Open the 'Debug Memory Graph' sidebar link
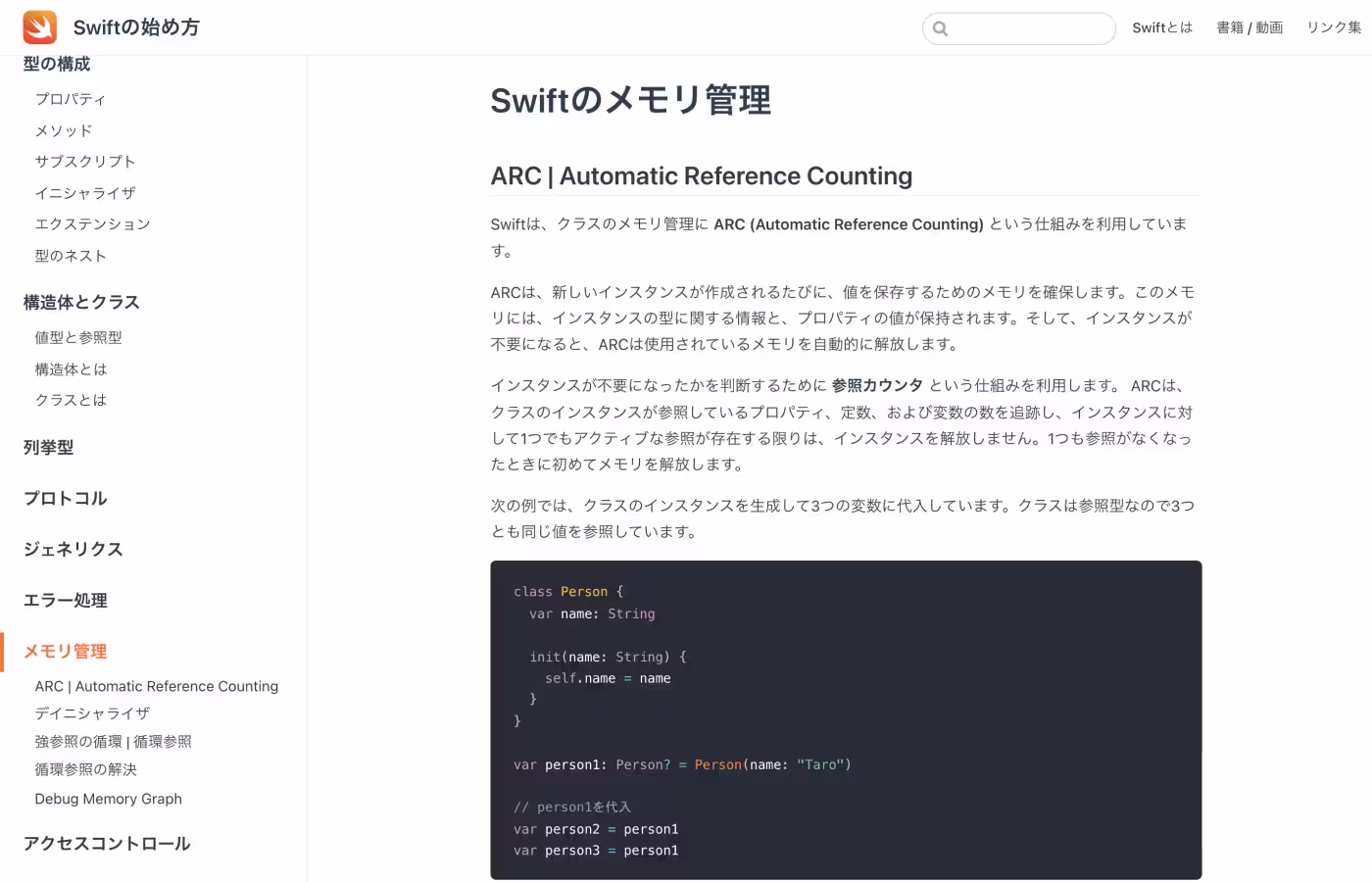The height and width of the screenshot is (882, 1372). pos(109,799)
